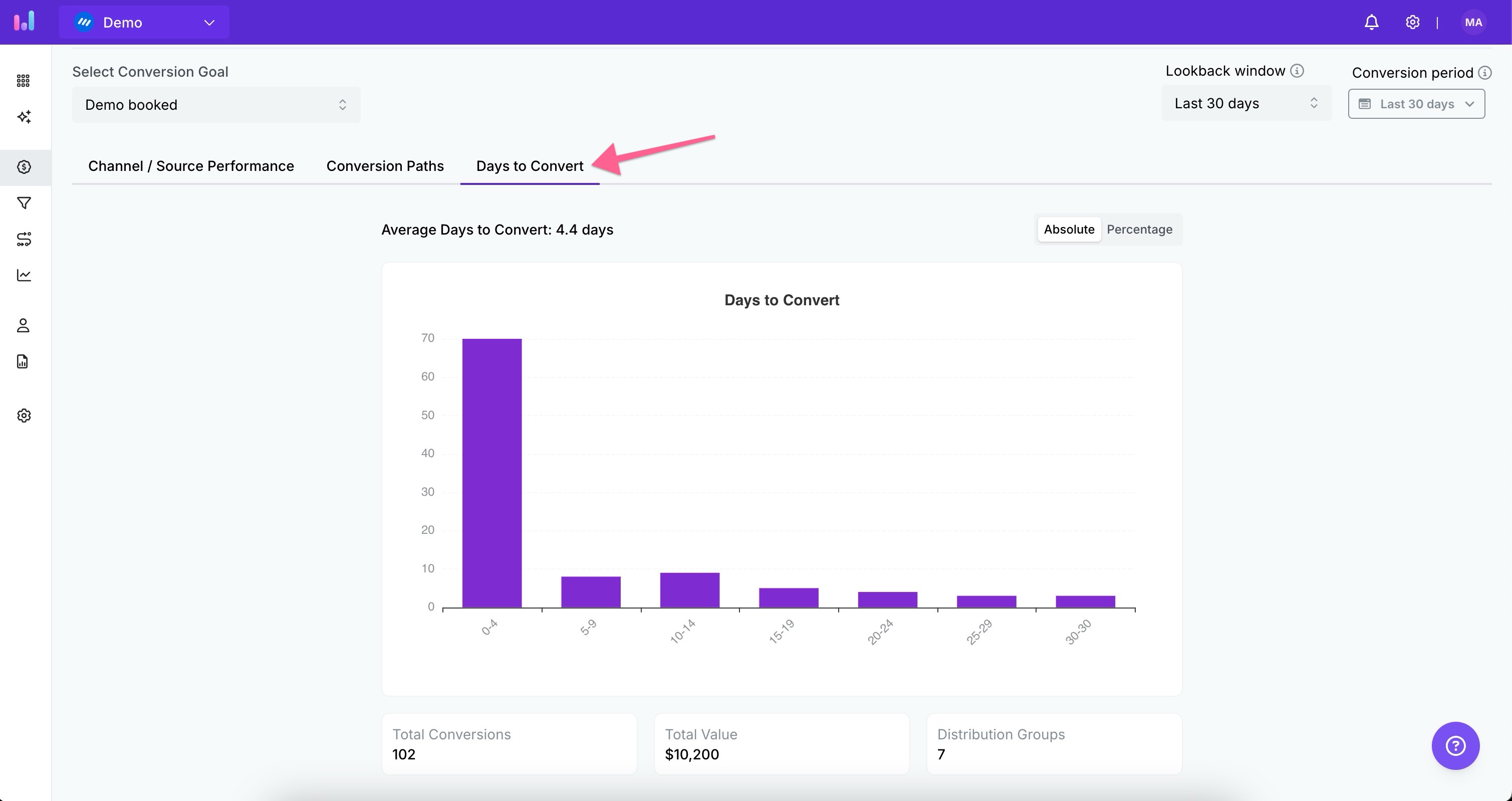
Task: Click the AI sparkles sidebar icon
Action: [x=24, y=117]
